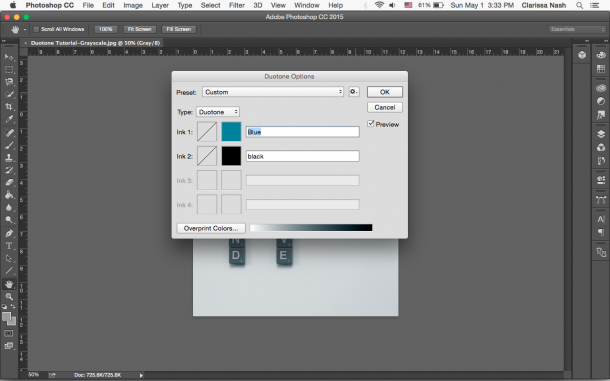The height and width of the screenshot is (381, 610).
Task: Open the Layer menu
Action: coord(160,5)
